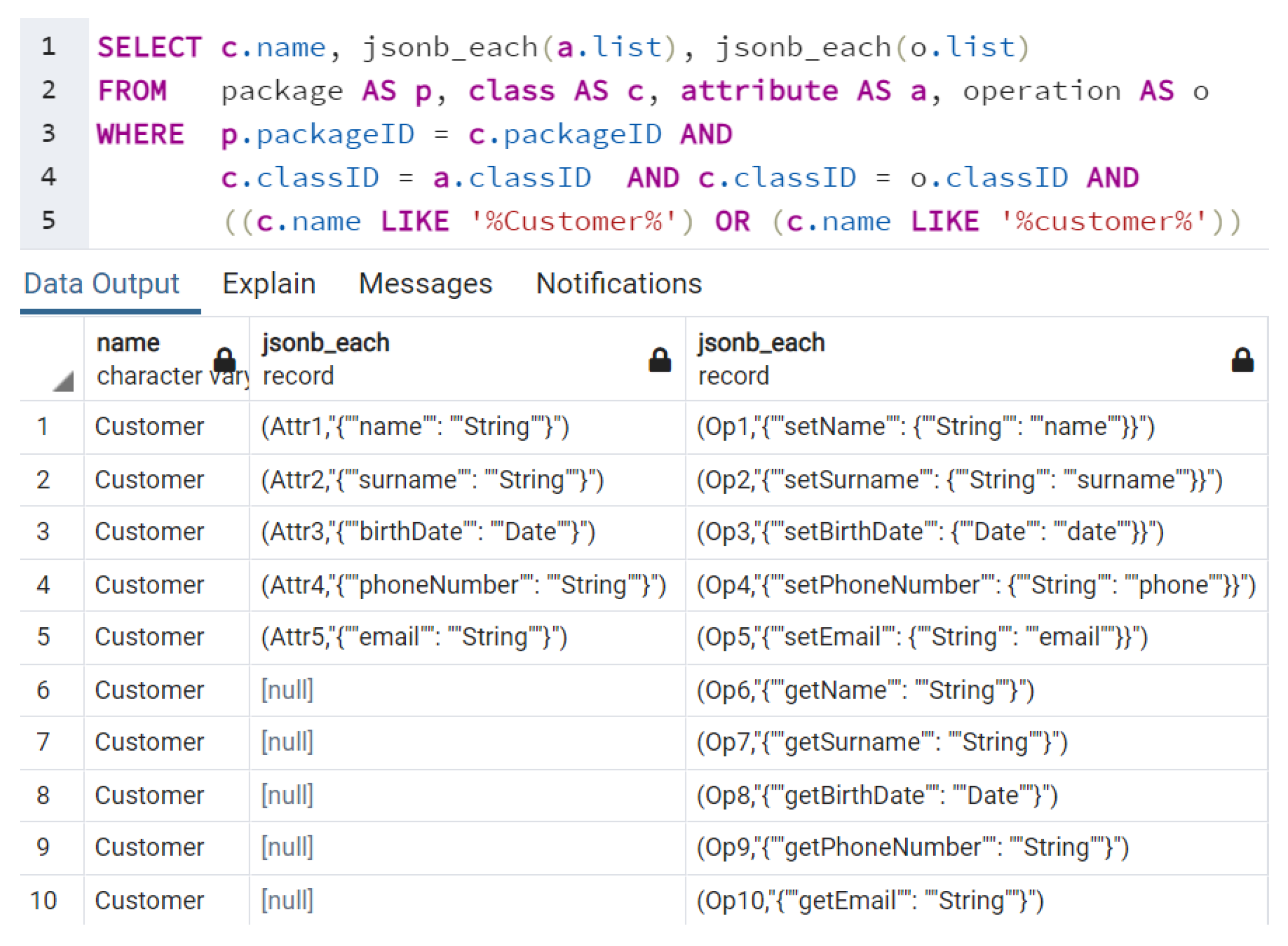Select row 10 by its row number
The height and width of the screenshot is (946, 1288).
pos(43,900)
